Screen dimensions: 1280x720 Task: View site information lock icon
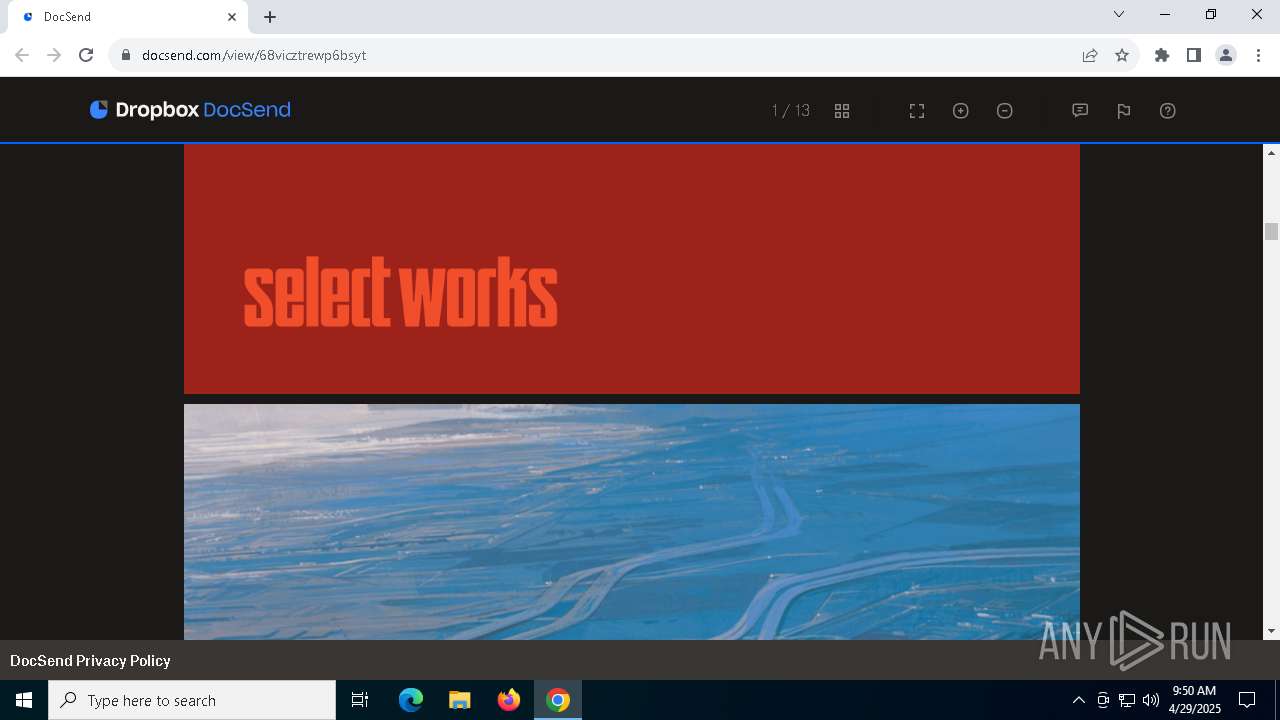point(126,55)
